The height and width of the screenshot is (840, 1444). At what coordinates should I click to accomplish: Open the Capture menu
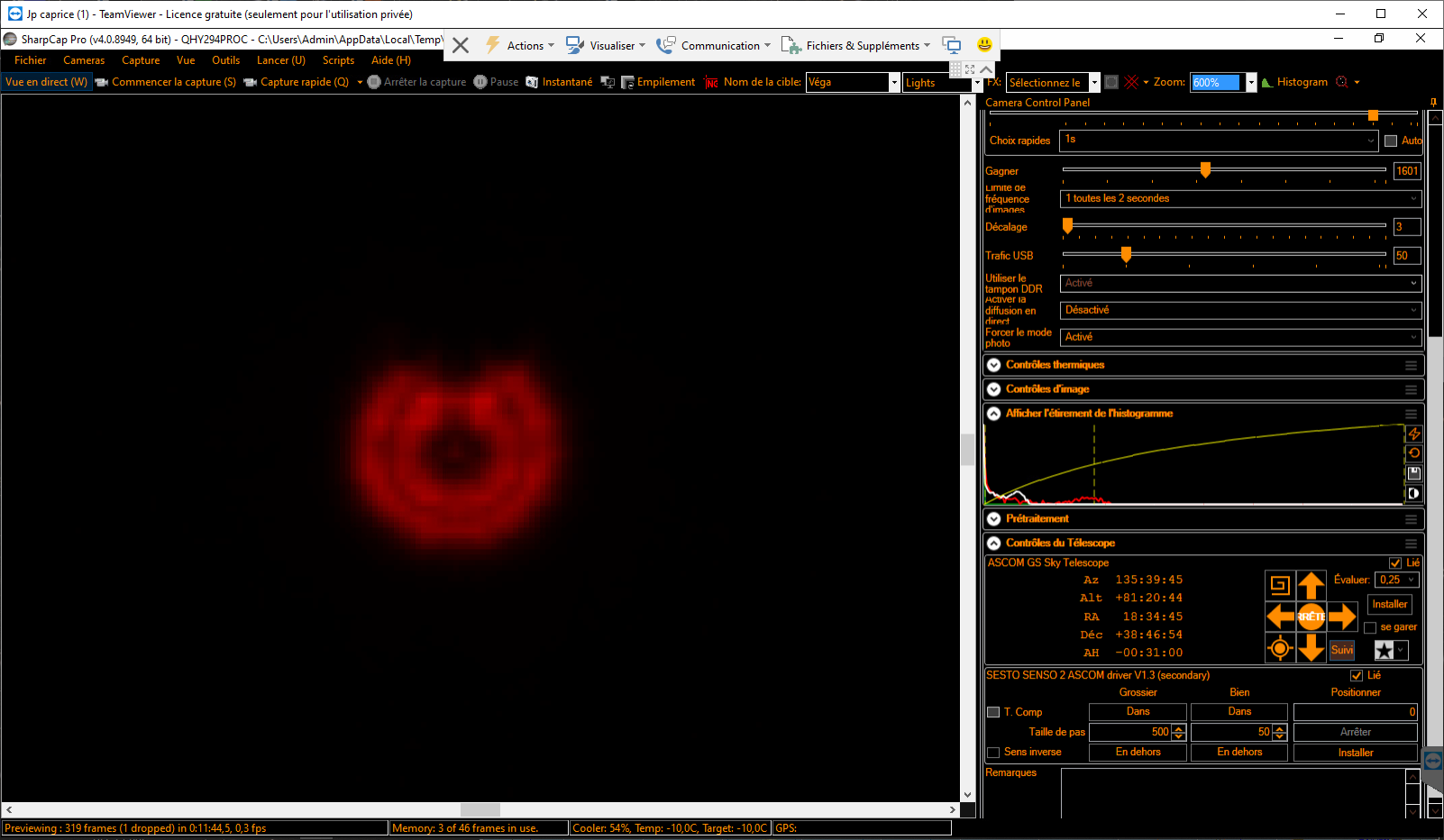point(141,60)
